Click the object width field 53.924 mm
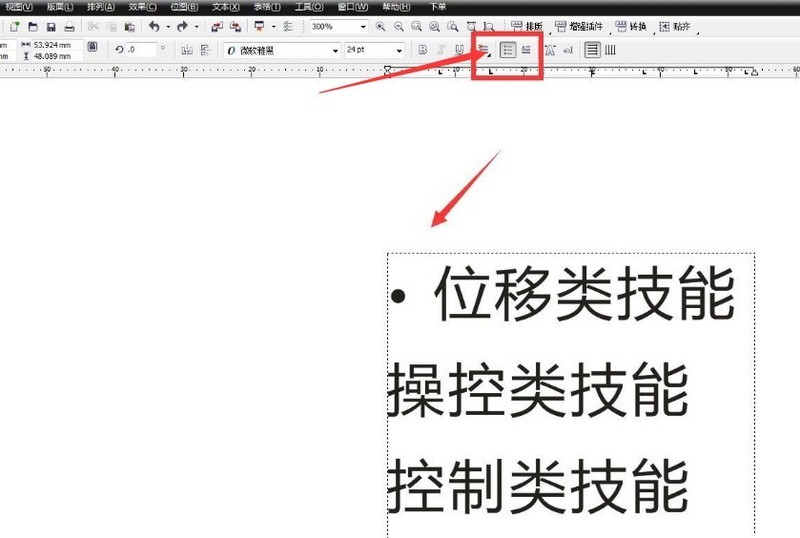The width and height of the screenshot is (800, 538). [57, 45]
